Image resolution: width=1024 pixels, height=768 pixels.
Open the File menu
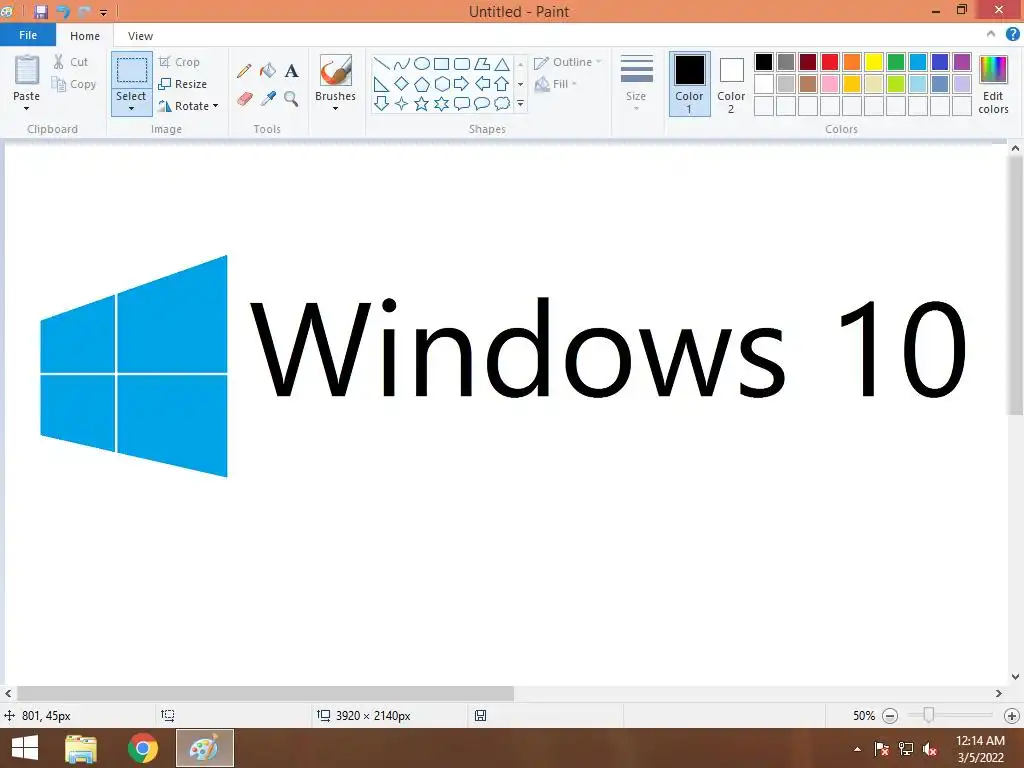[27, 35]
